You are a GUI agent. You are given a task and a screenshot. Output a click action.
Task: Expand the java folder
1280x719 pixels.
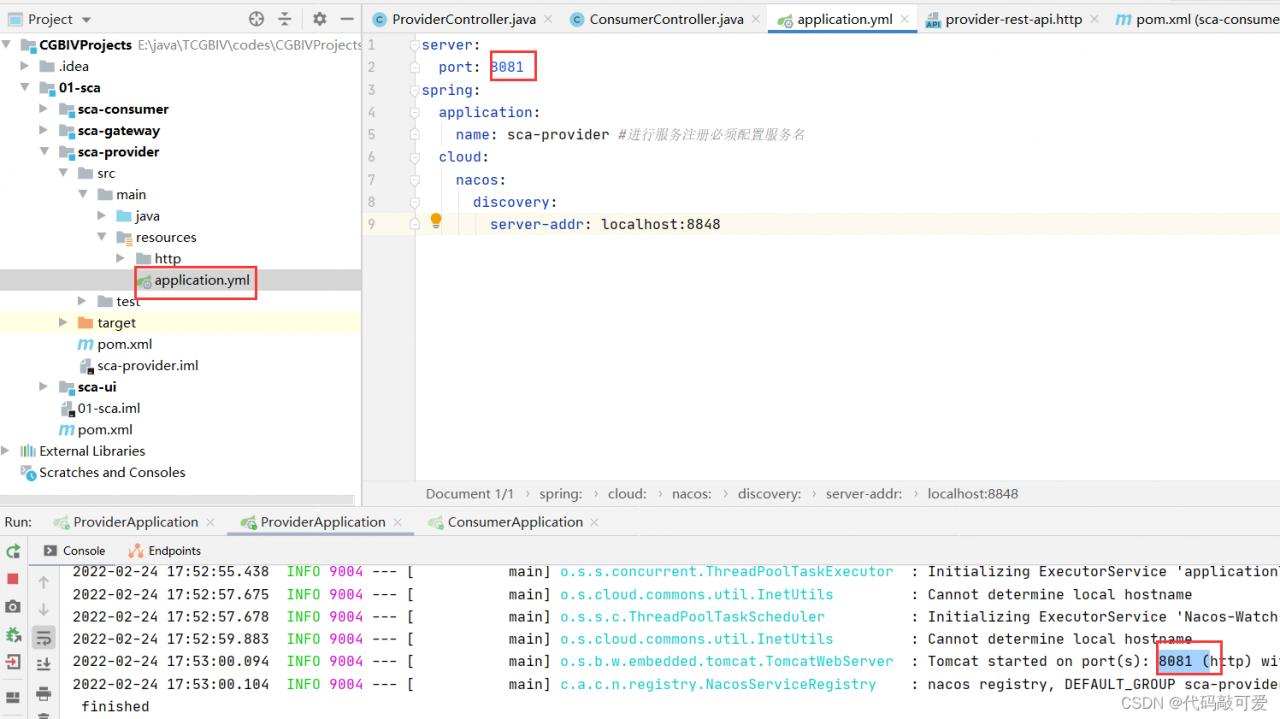click(102, 216)
